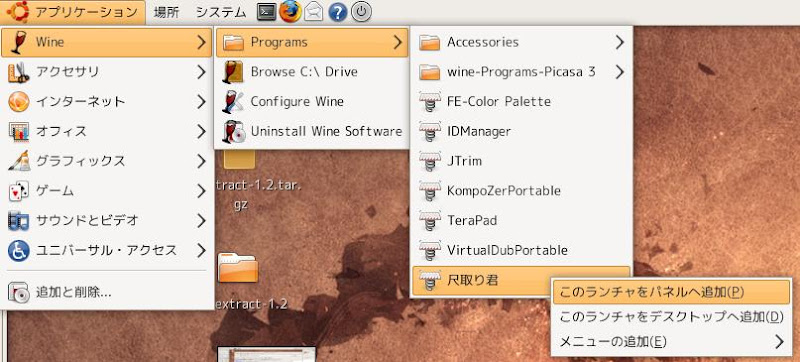Click the Ubuntu logo icon
This screenshot has height=362, width=800.
[x=18, y=11]
